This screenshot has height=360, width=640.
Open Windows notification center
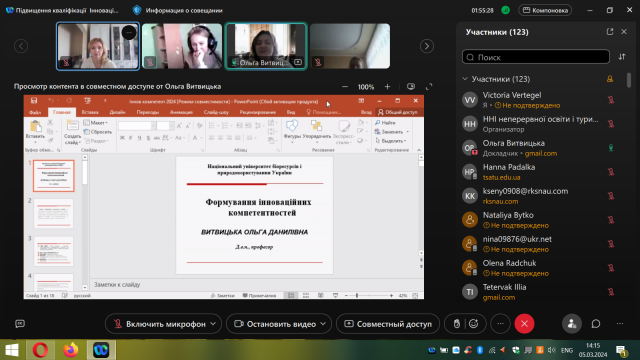(622, 351)
